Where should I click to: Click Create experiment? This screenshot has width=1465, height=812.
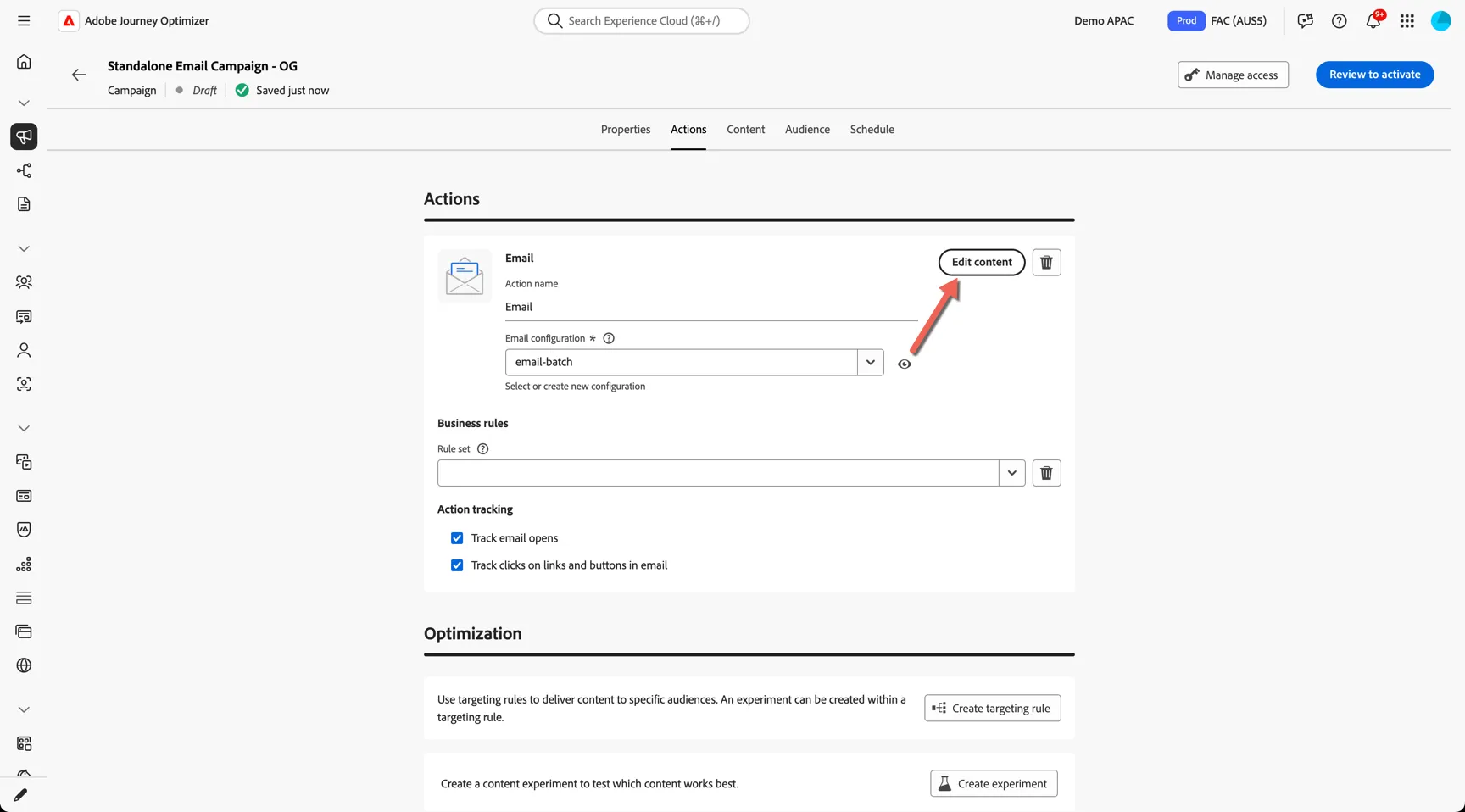pos(994,783)
